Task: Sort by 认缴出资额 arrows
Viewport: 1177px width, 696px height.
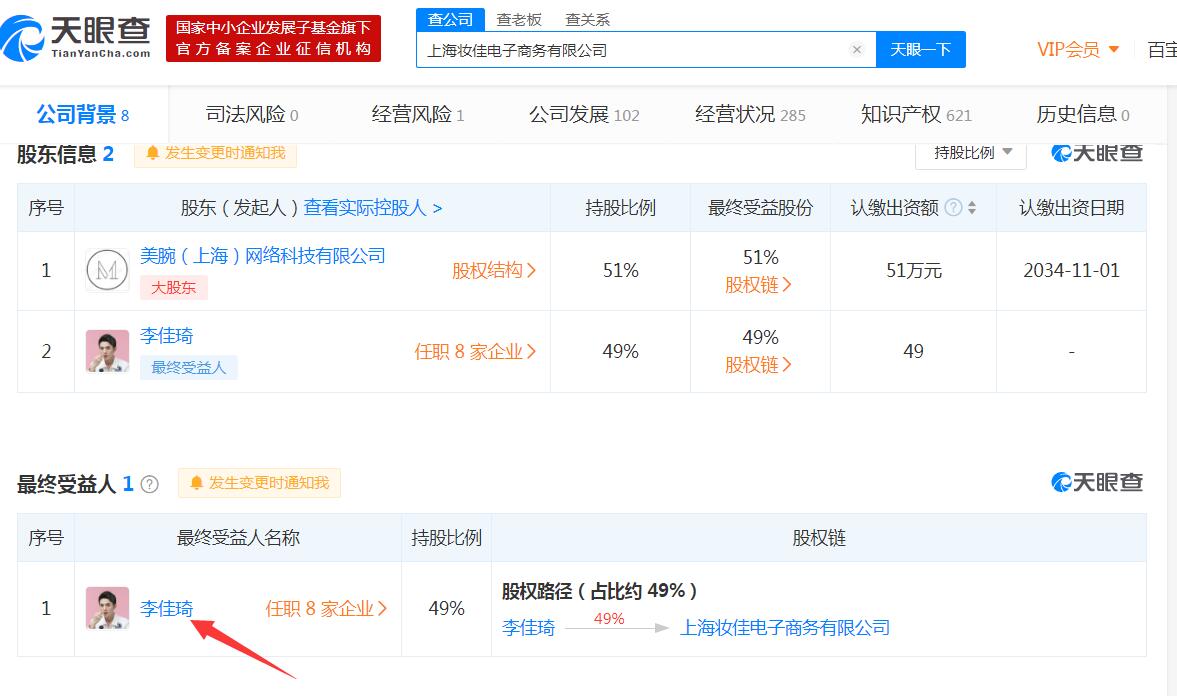Action: (972, 208)
